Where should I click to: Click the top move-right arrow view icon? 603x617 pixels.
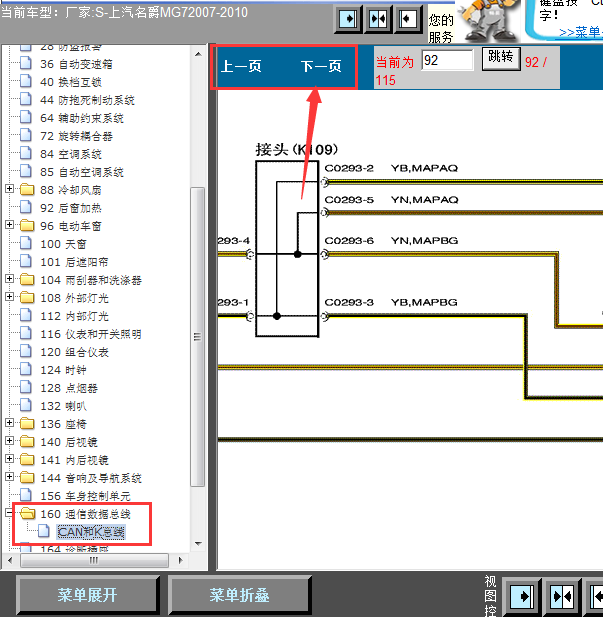coord(348,18)
